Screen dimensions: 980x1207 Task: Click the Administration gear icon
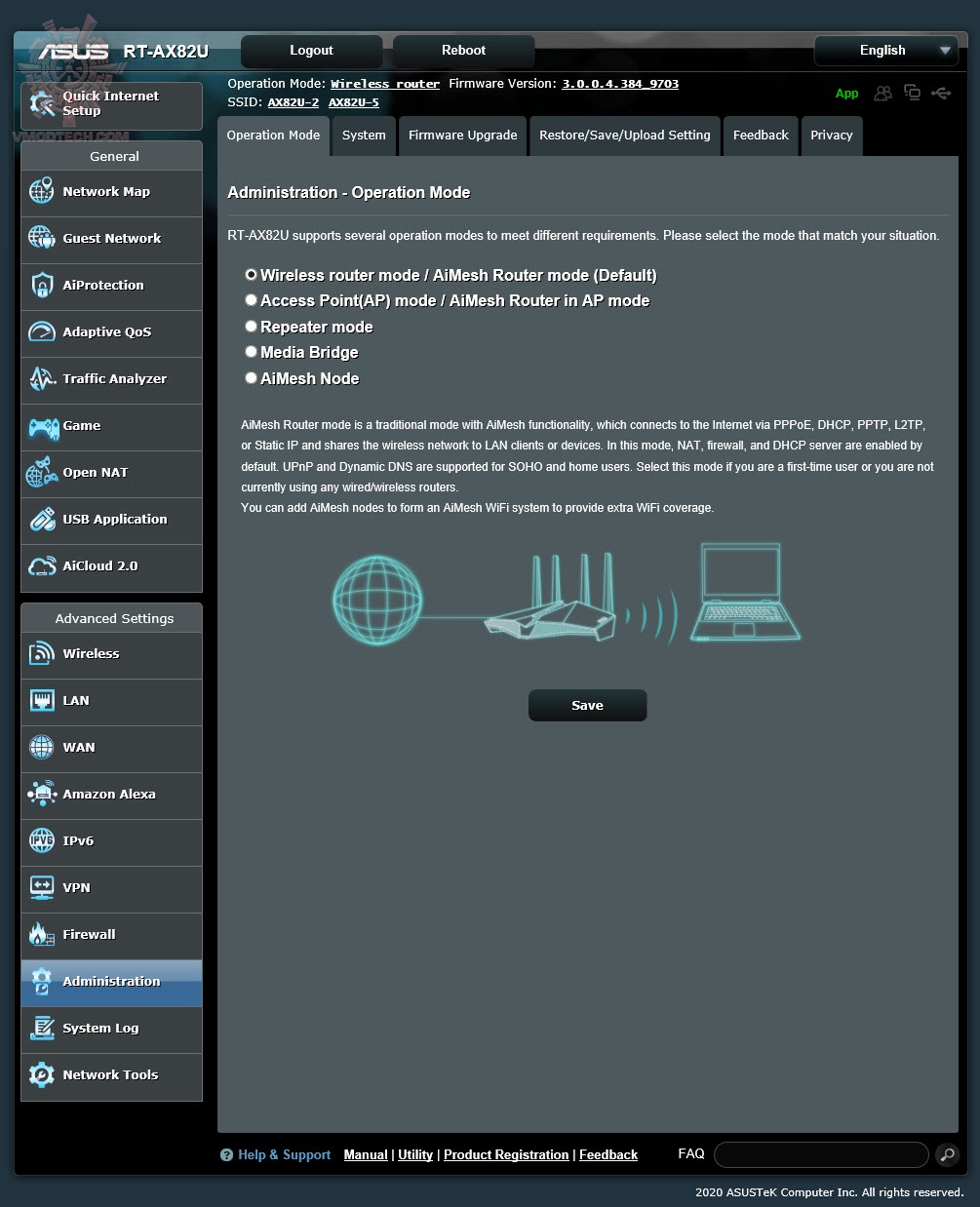tap(42, 981)
